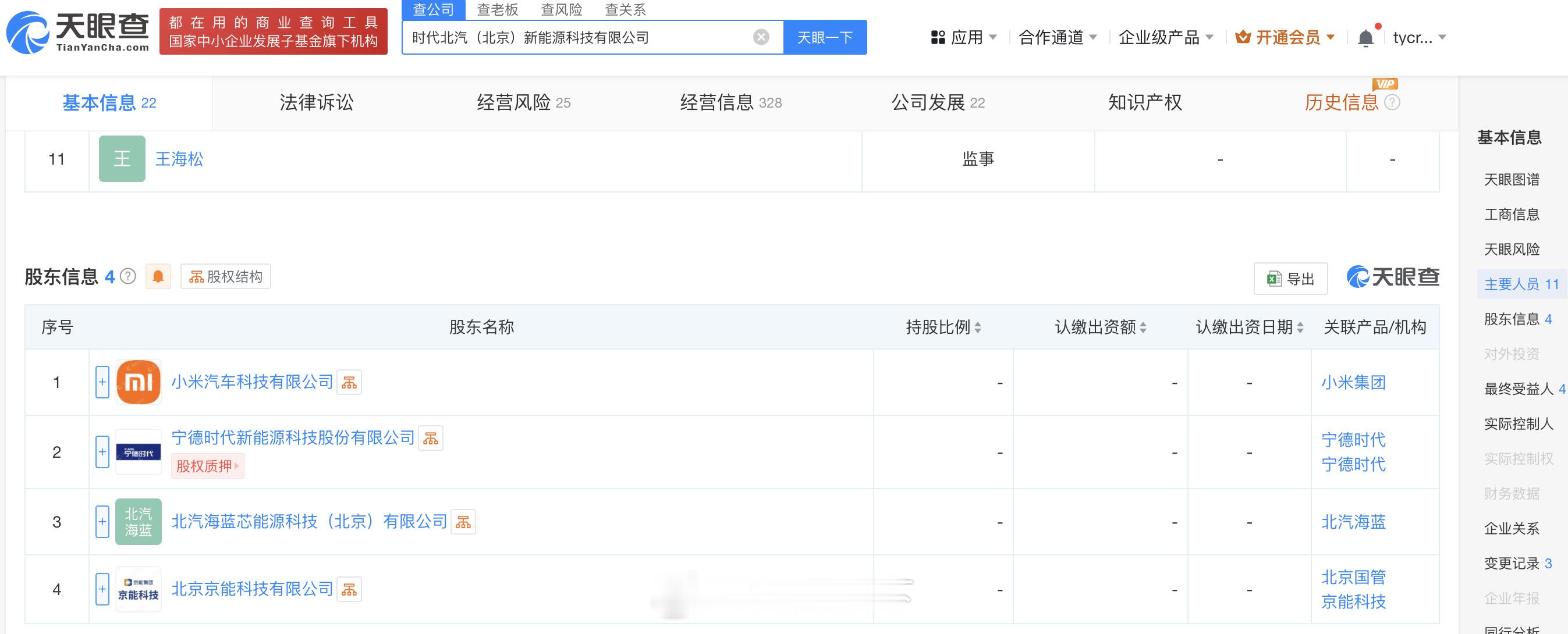Open the 小米集团 related product link

point(1353,382)
